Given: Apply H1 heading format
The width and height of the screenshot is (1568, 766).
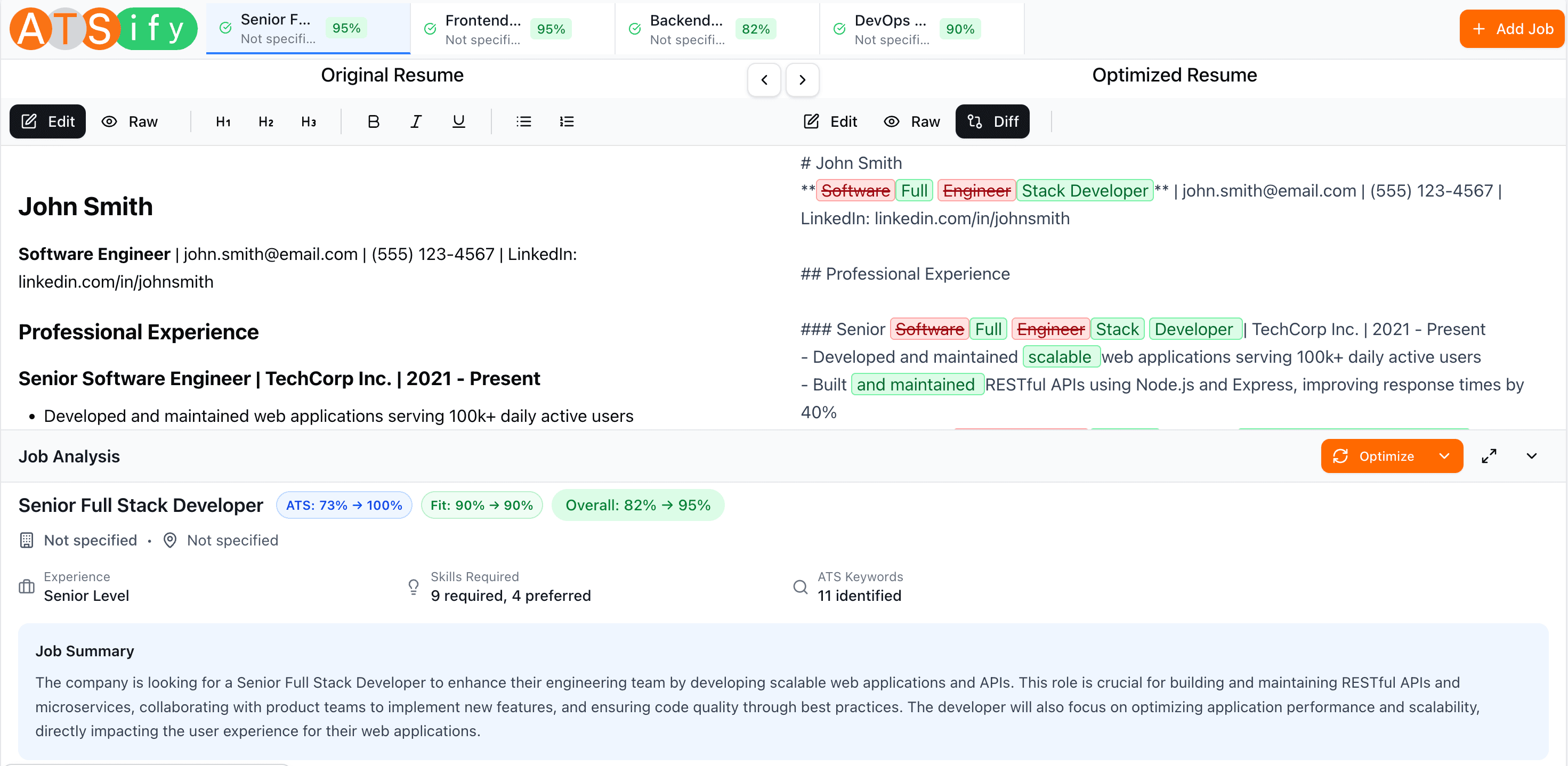Looking at the screenshot, I should pos(223,121).
